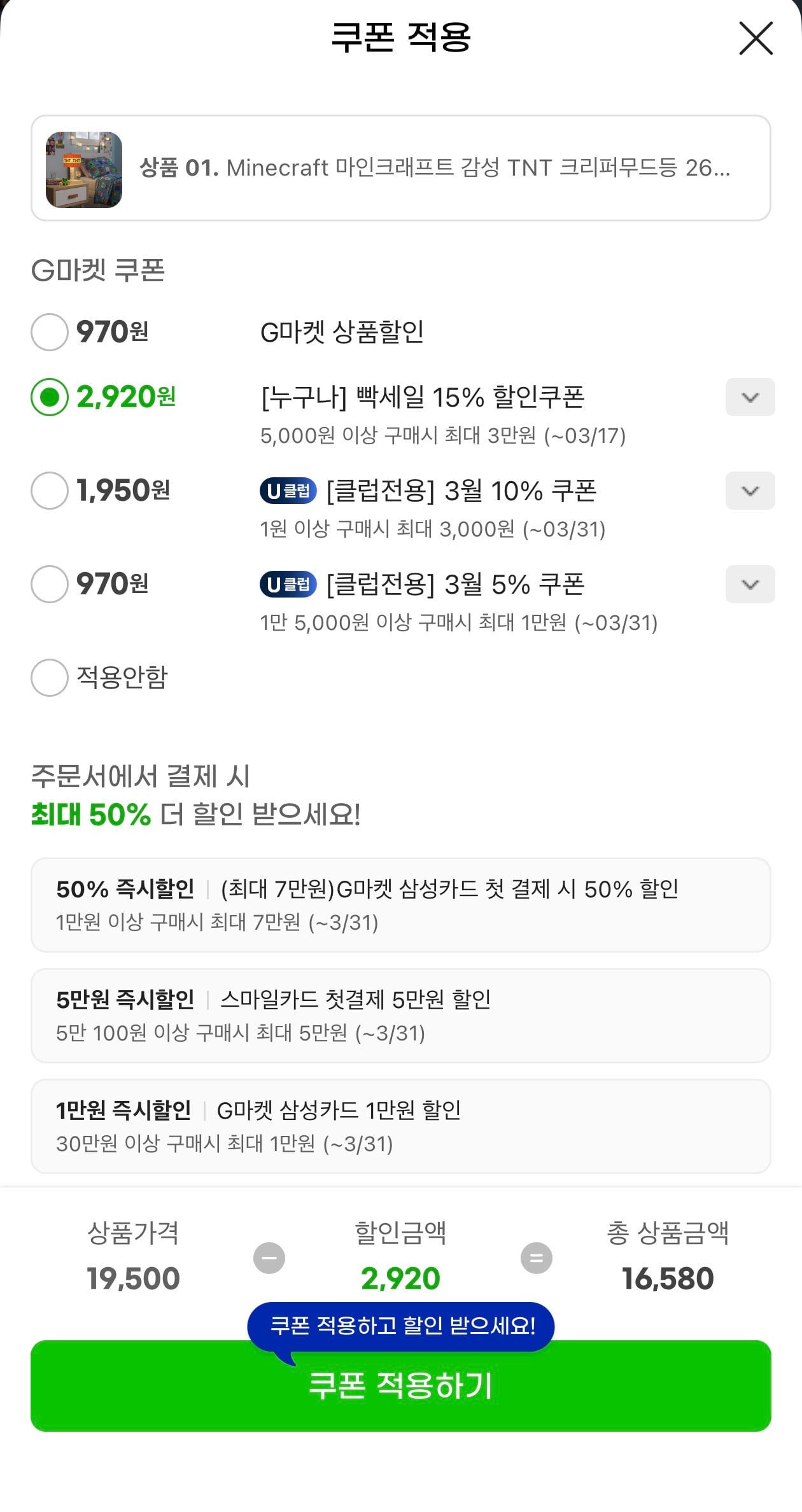Choose the 1,950원 club 10% coupon radio
This screenshot has width=802, height=1512.
(x=50, y=491)
